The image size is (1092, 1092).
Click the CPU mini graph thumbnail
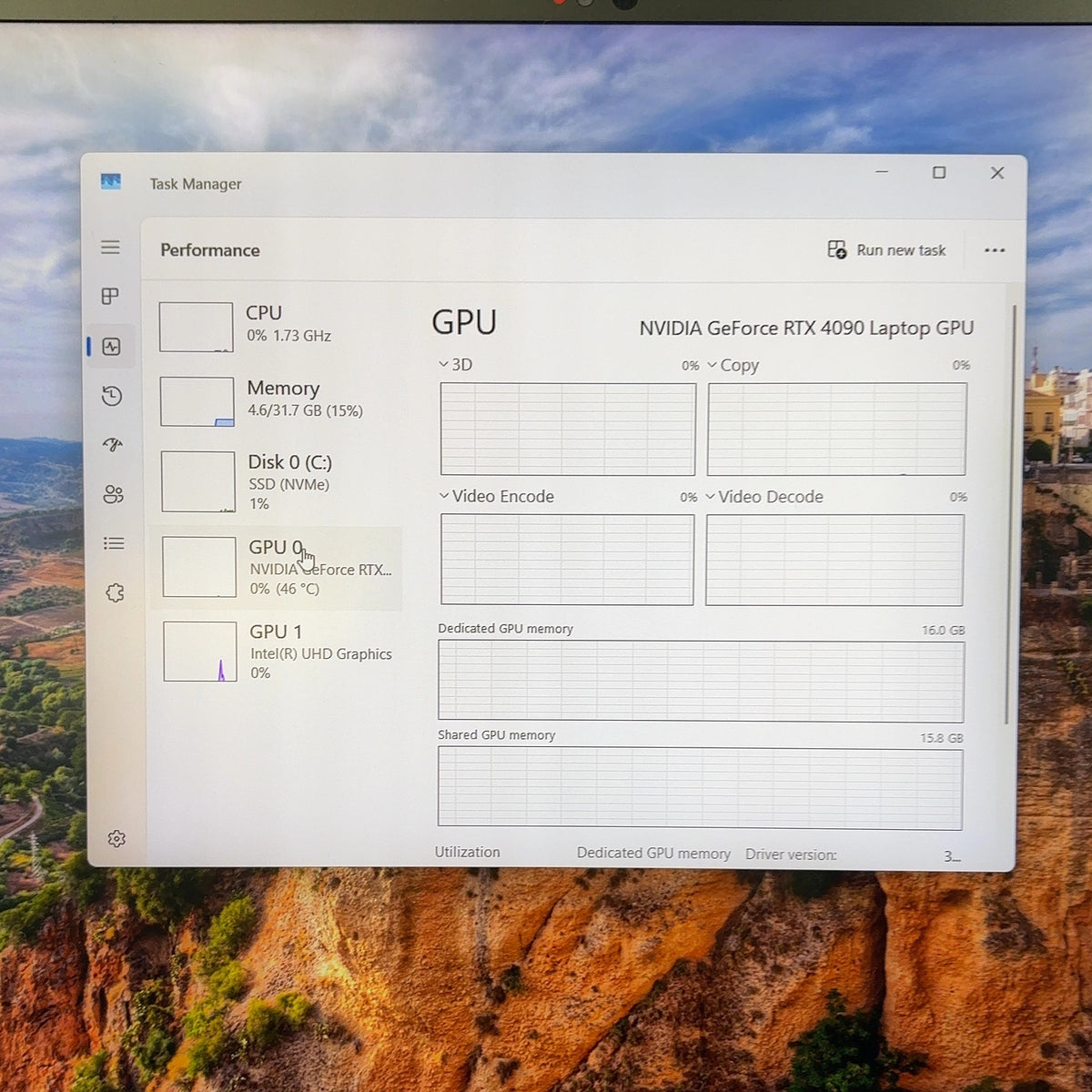(196, 327)
